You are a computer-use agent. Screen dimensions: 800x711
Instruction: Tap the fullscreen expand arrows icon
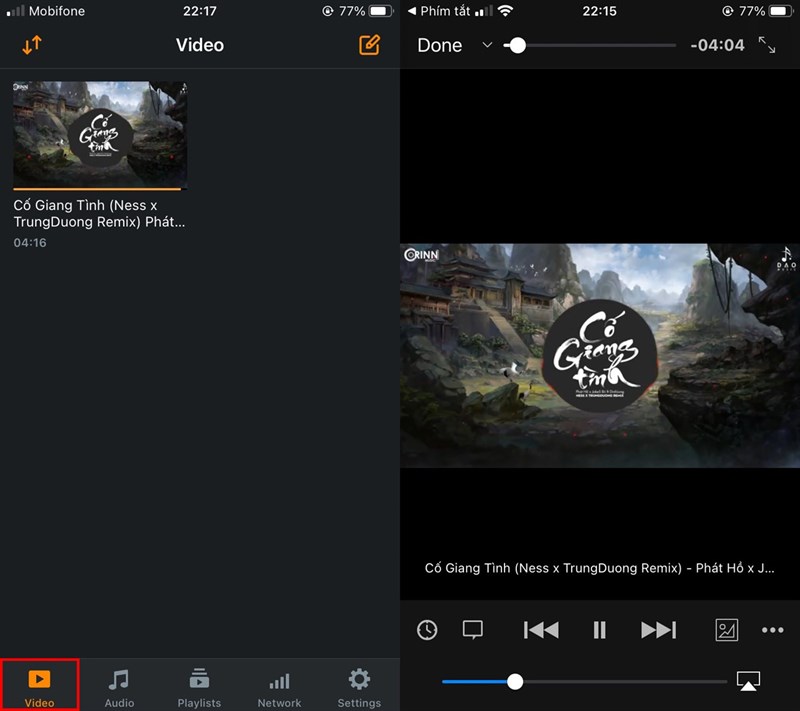[x=767, y=45]
